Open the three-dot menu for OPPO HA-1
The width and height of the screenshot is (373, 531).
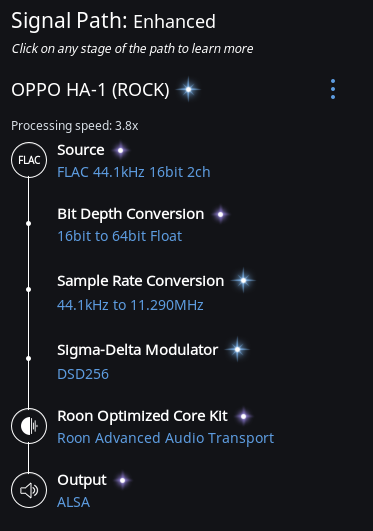pos(333,89)
